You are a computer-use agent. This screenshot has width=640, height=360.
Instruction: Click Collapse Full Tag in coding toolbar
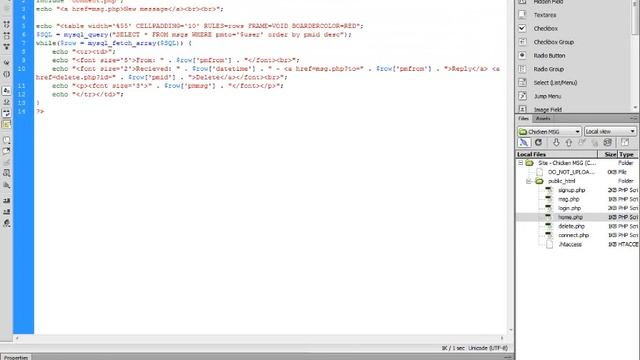point(7,24)
